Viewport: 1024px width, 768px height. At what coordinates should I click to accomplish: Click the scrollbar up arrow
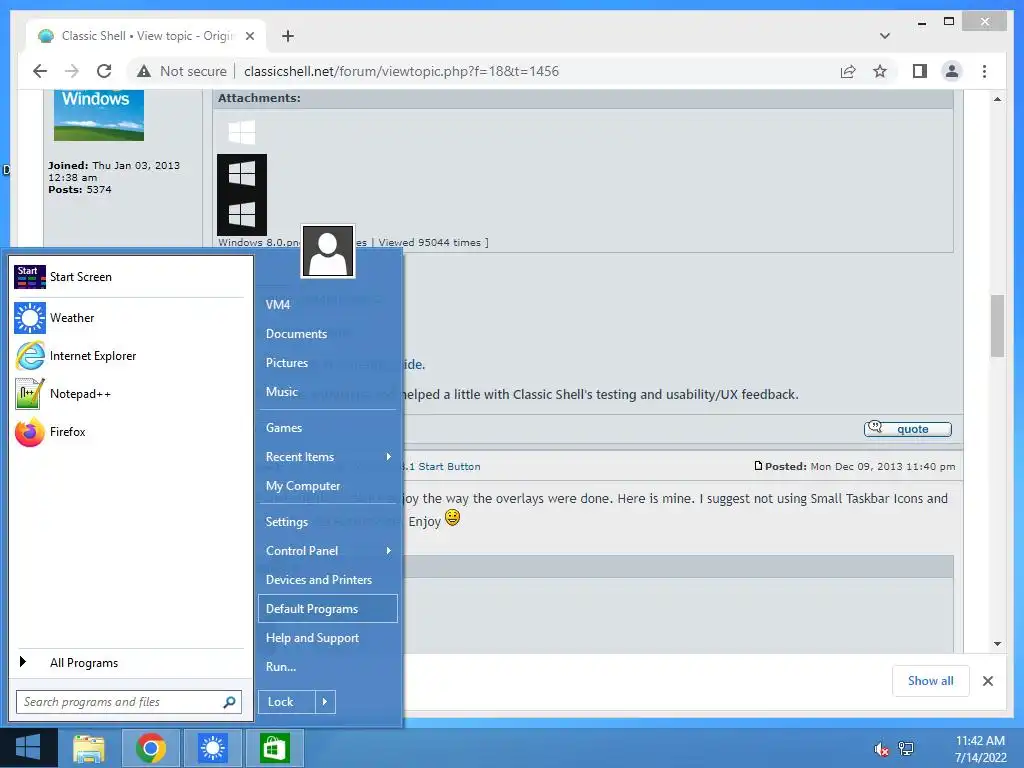click(x=997, y=99)
